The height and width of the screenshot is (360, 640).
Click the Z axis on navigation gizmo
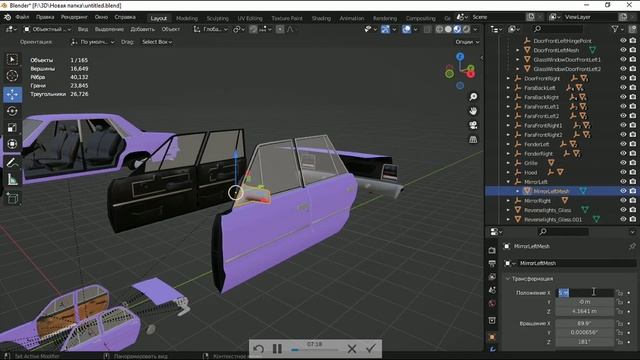pos(460,56)
